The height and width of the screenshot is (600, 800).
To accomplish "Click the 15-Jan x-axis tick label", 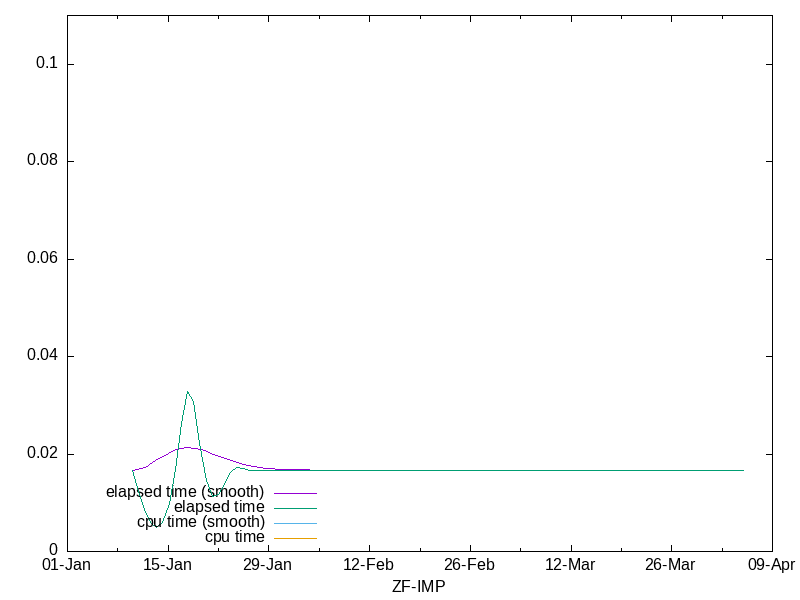I will pyautogui.click(x=167, y=565).
